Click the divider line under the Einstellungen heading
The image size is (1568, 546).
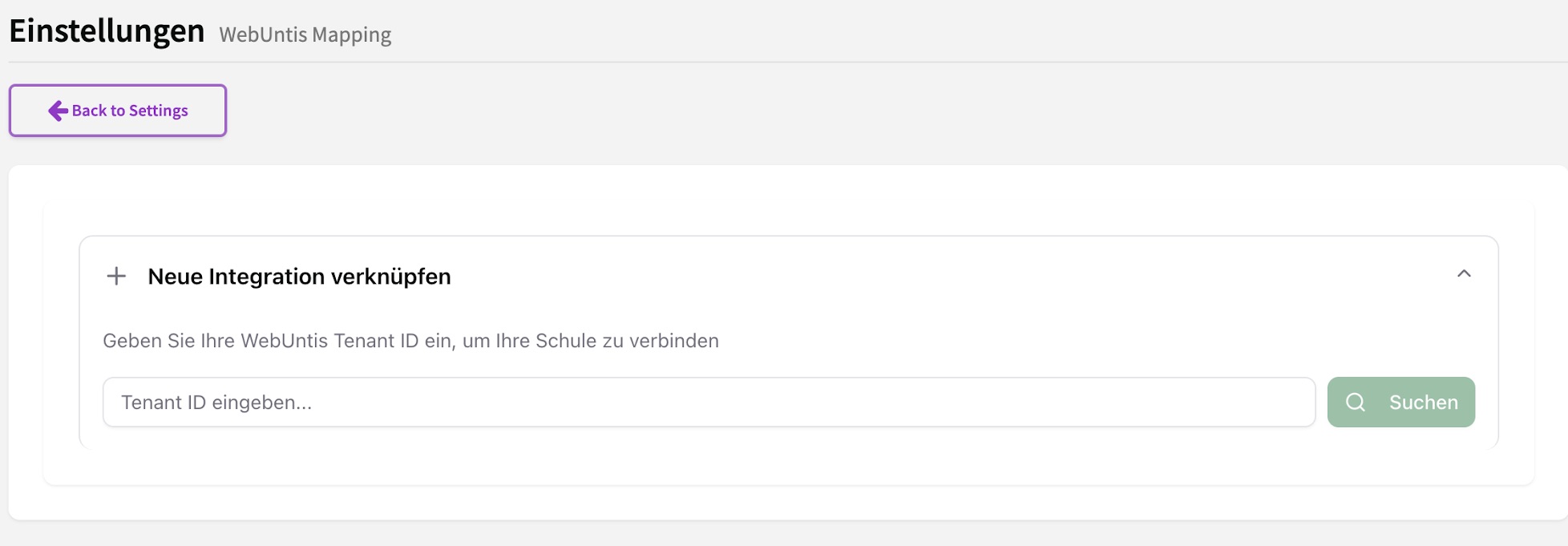coord(786,62)
